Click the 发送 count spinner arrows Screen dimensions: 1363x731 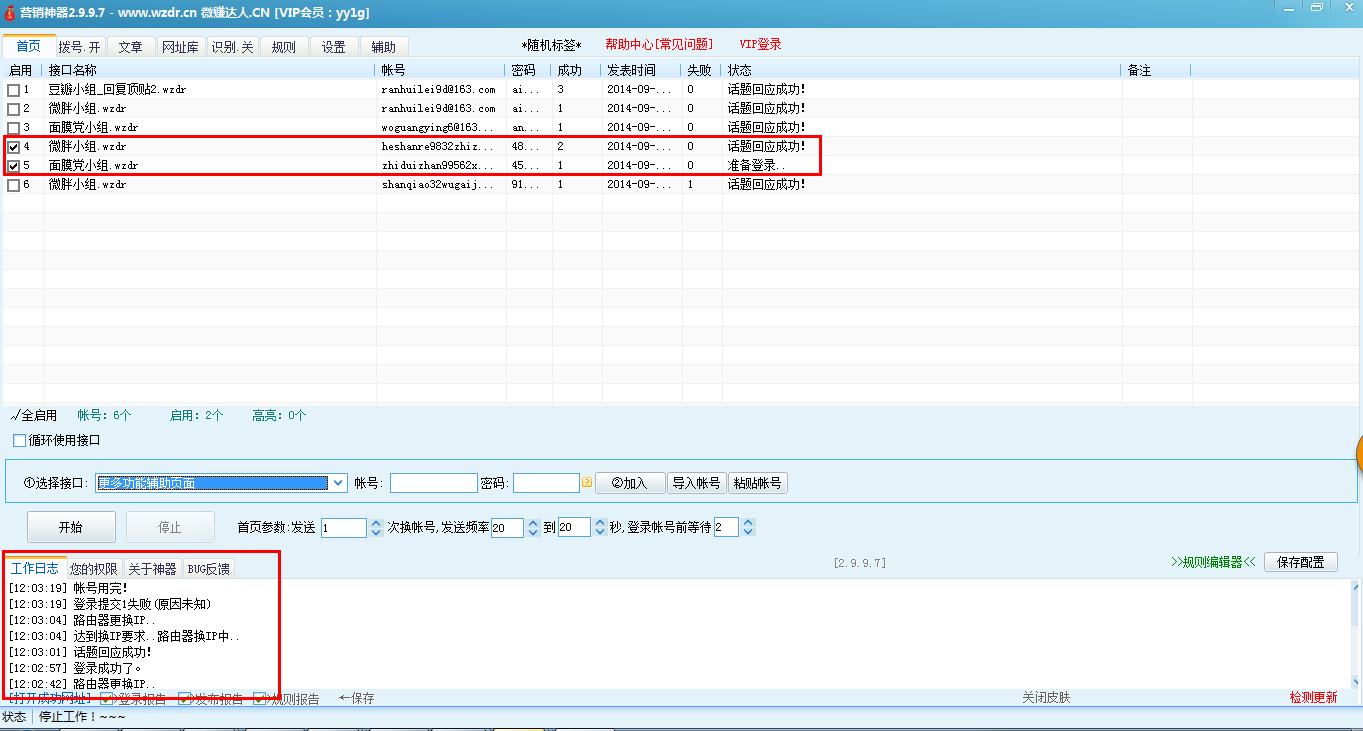pyautogui.click(x=376, y=527)
